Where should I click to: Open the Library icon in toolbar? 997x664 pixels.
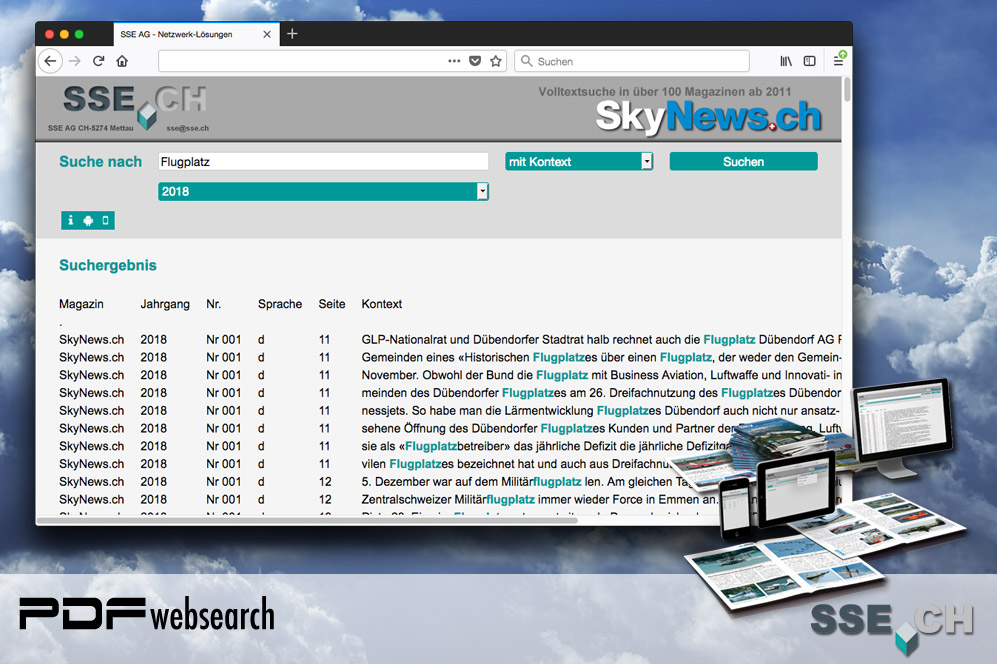coord(786,61)
